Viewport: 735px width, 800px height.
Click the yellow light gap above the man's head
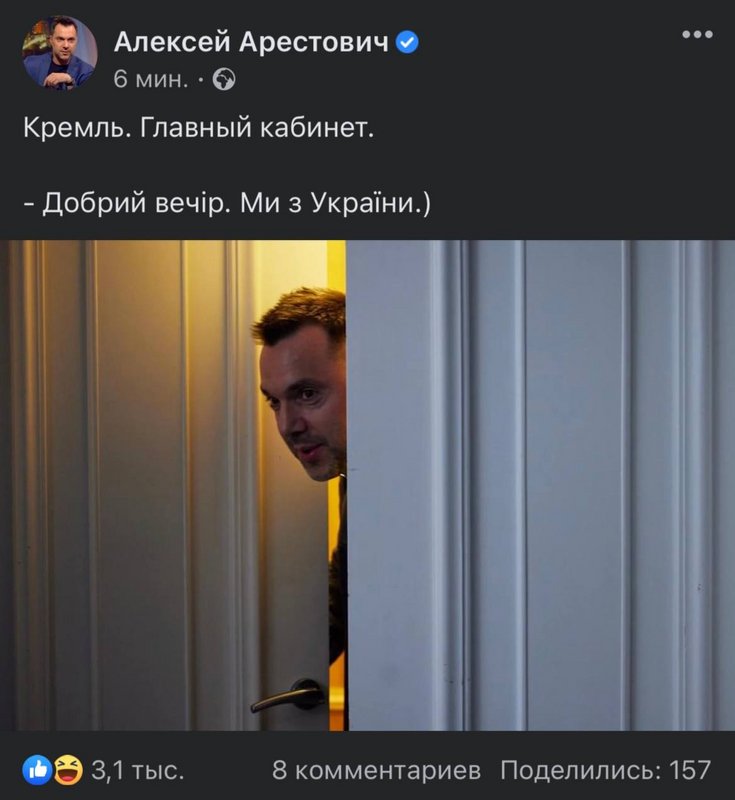[336, 265]
